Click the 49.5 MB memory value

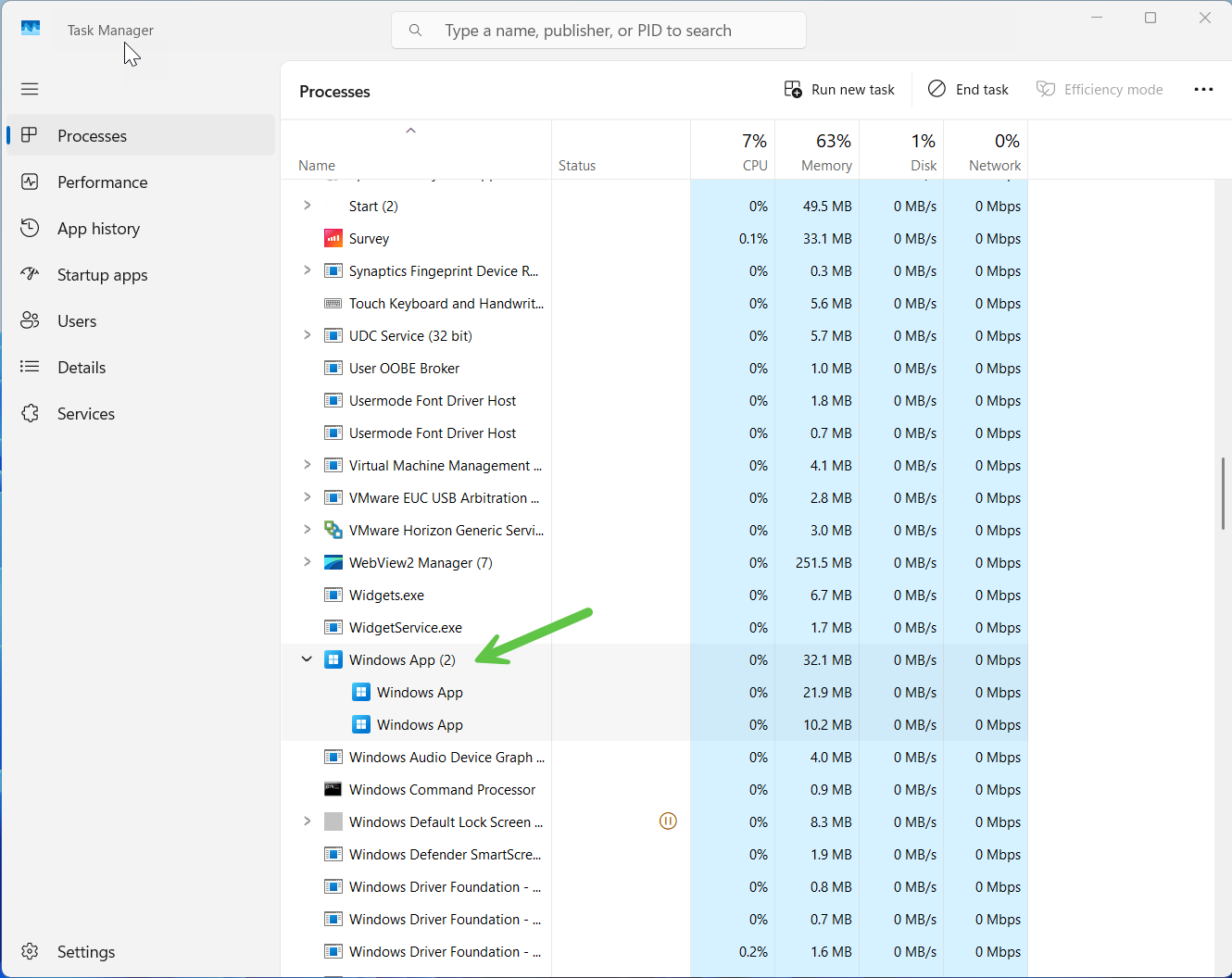827,206
